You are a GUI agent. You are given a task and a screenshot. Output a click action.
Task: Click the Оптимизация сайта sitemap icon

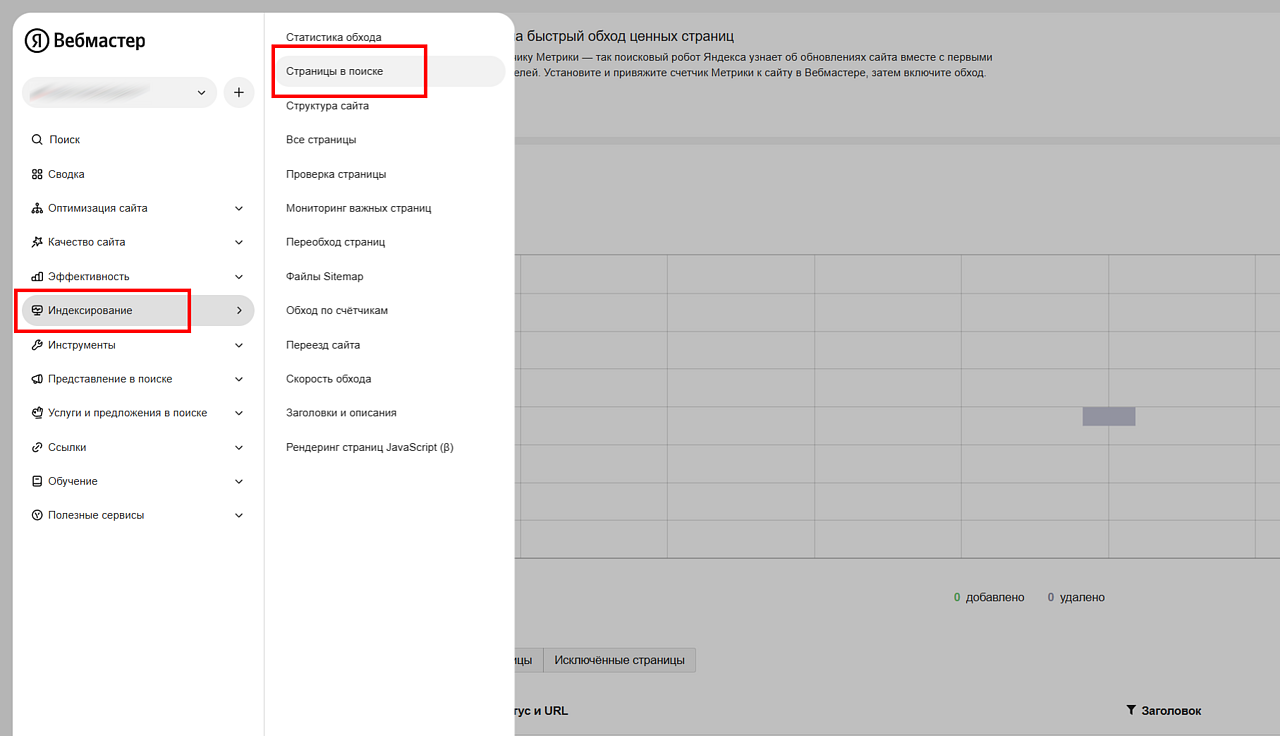point(37,208)
